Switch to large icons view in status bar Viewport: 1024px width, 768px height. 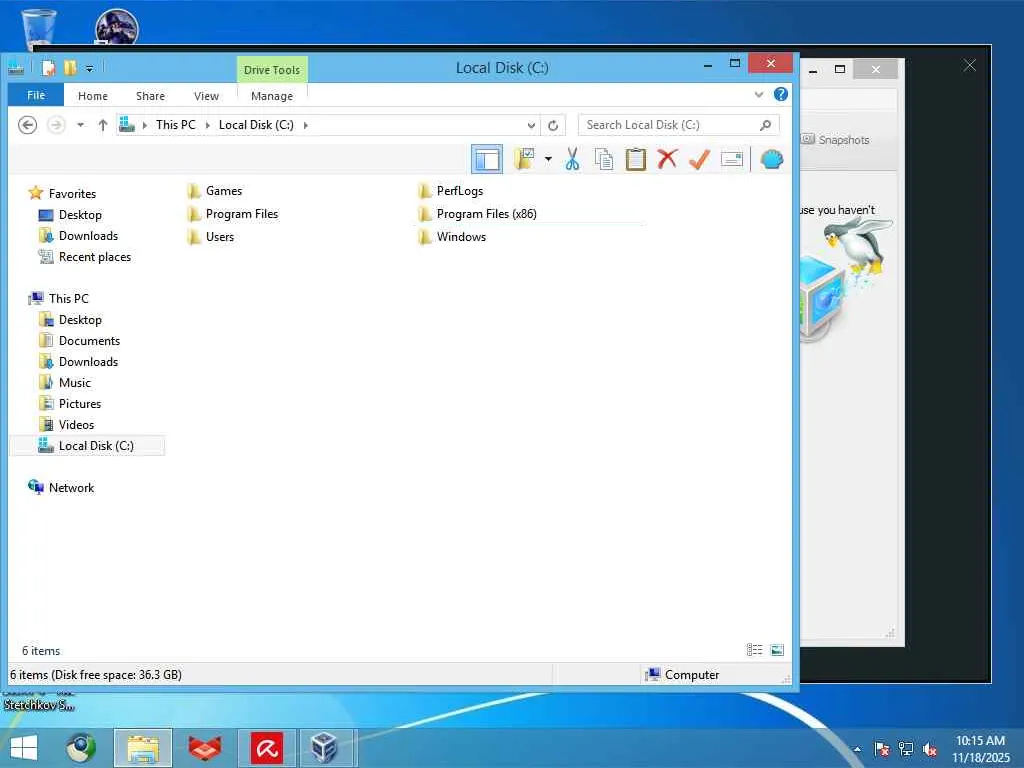[x=777, y=650]
